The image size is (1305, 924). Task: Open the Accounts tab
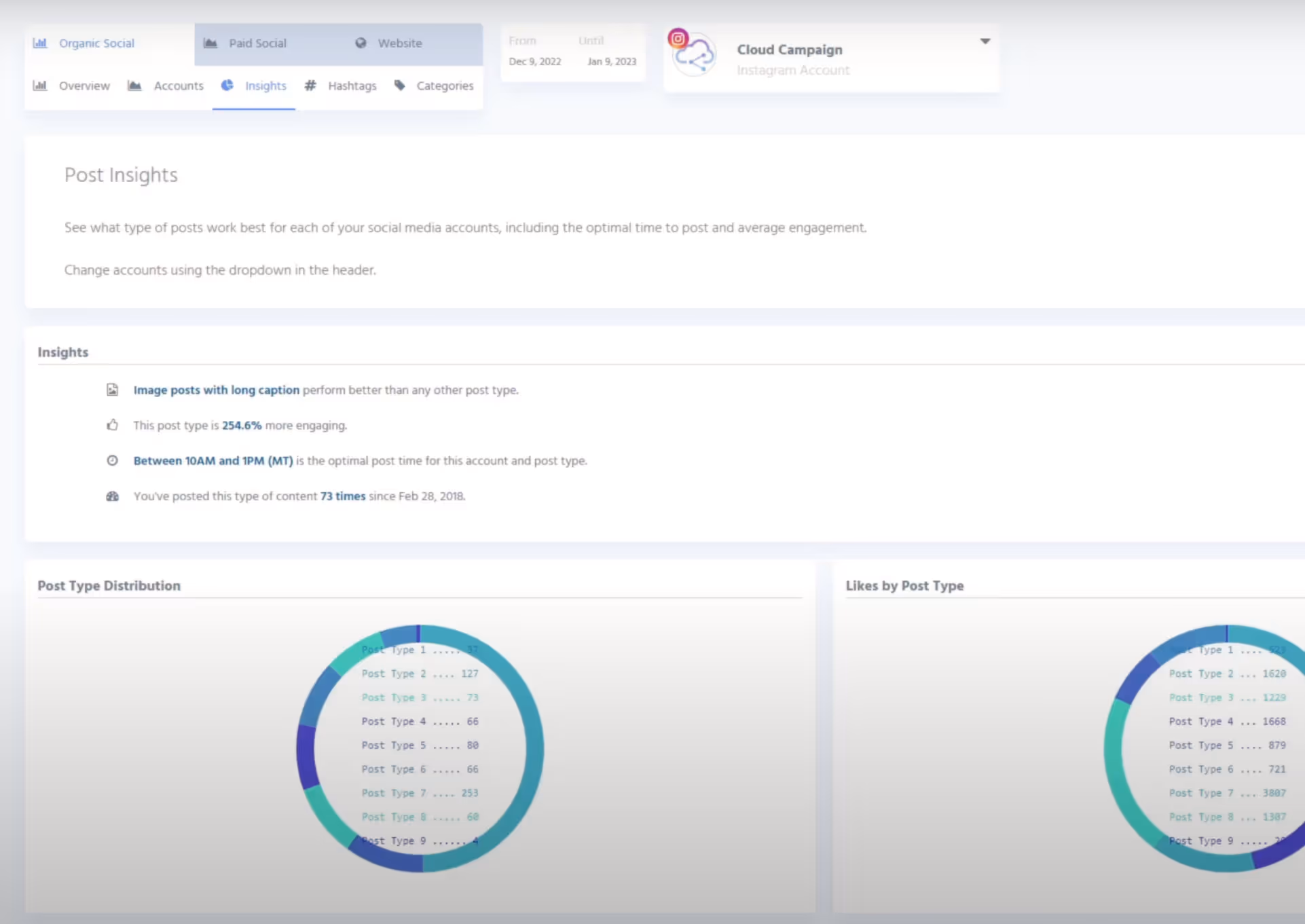pyautogui.click(x=178, y=86)
